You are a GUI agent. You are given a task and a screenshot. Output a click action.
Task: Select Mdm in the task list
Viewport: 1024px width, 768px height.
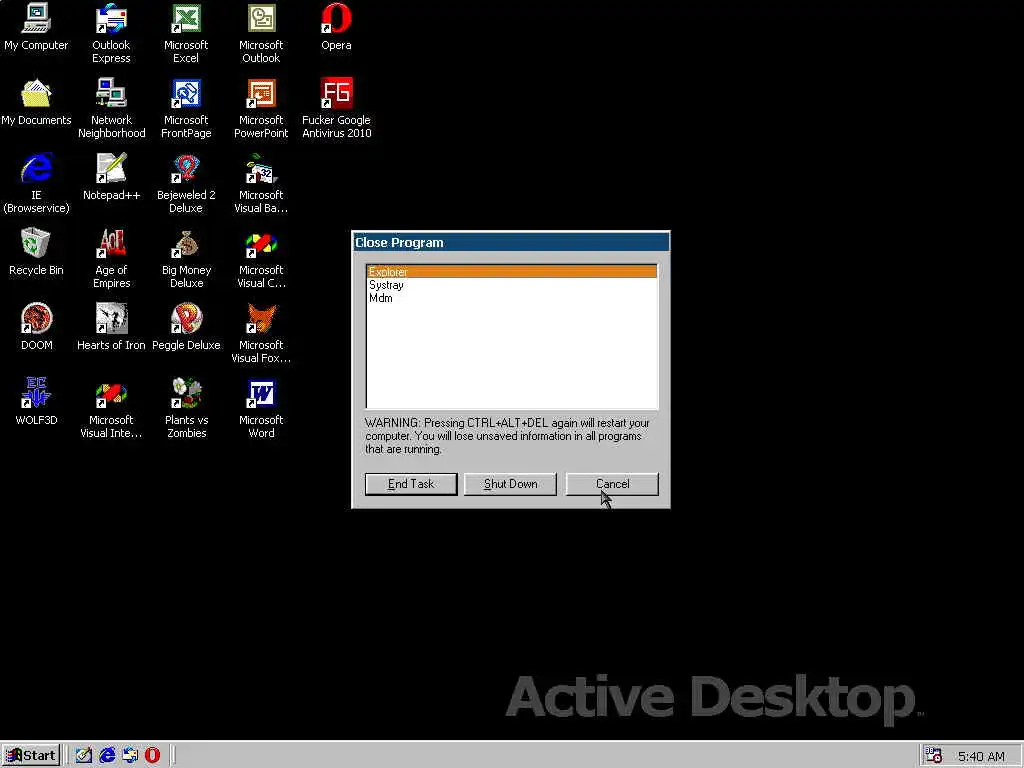(x=512, y=298)
